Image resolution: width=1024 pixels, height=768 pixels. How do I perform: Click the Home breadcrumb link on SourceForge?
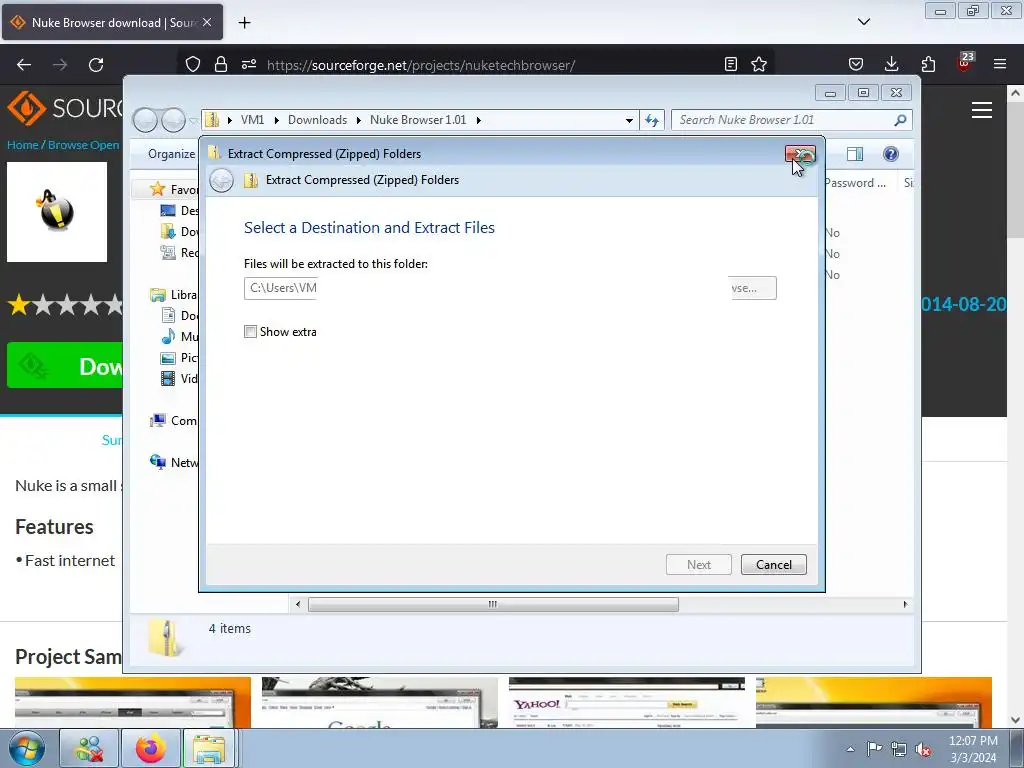pos(23,145)
